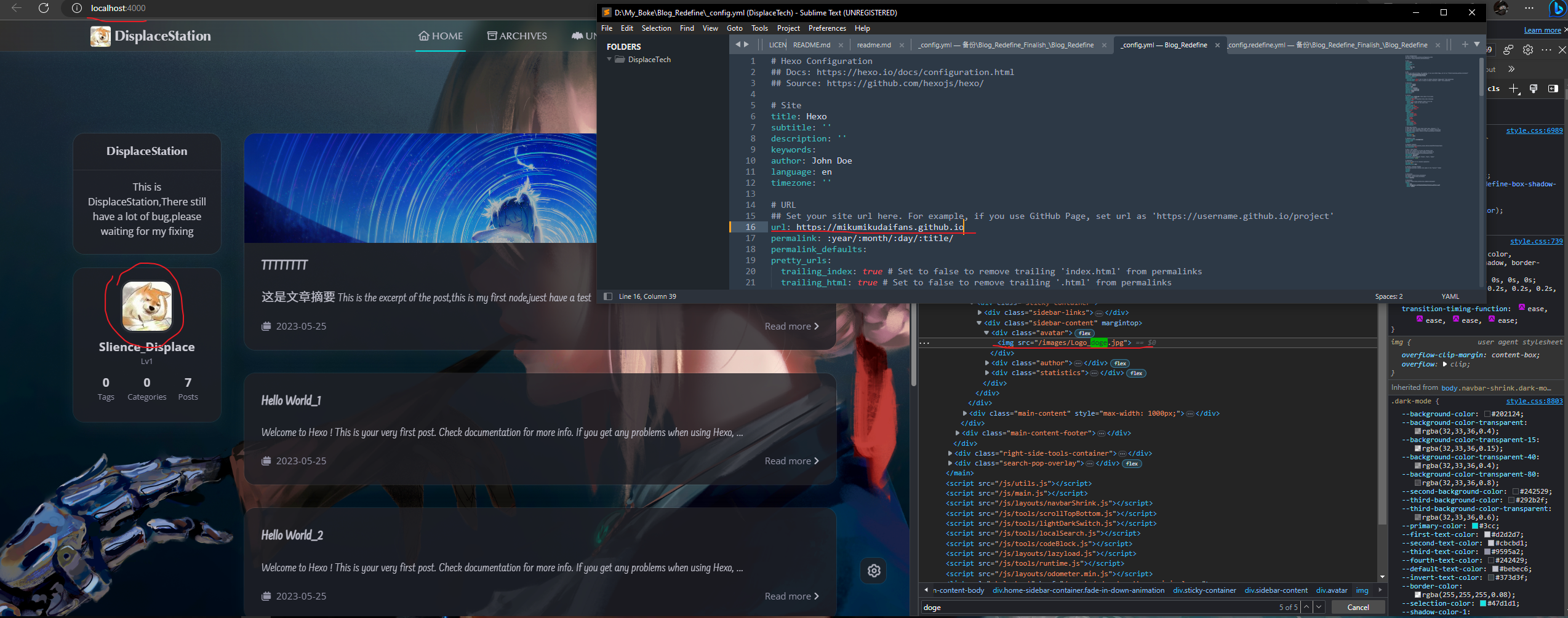The width and height of the screenshot is (1568, 618).
Task: Click next search result down arrow
Action: coord(1319,607)
